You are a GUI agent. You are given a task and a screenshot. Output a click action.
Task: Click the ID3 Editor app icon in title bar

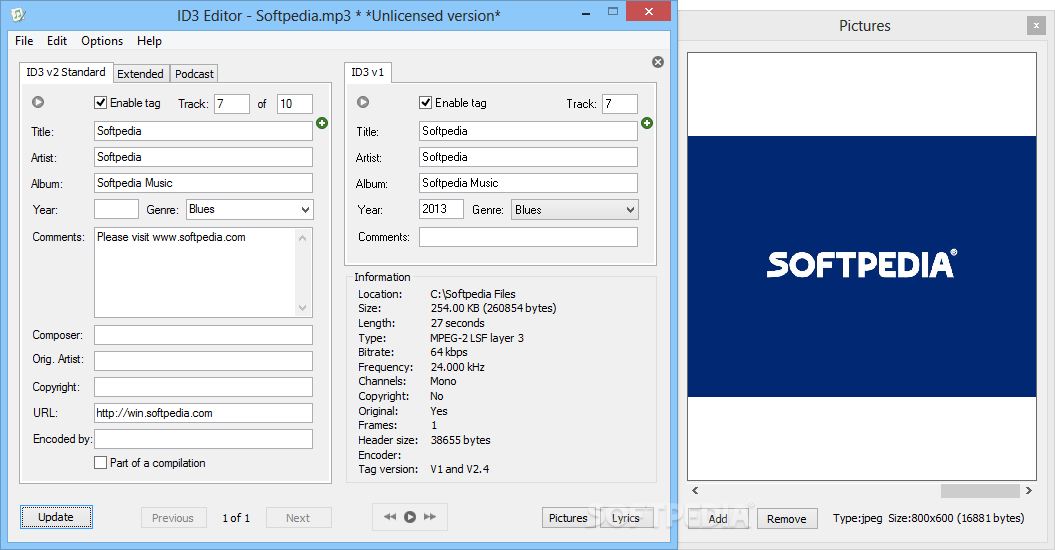pyautogui.click(x=18, y=14)
